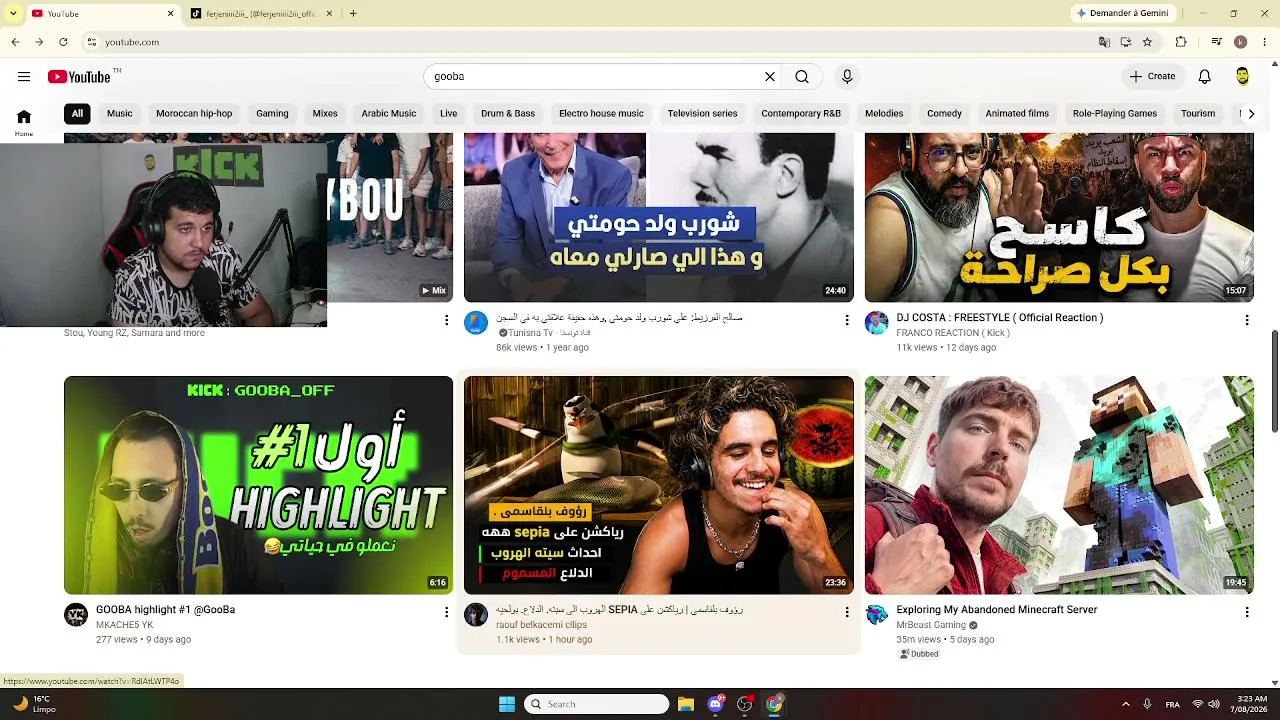The width and height of the screenshot is (1280, 720).
Task: Select the Drum & Bass chip
Action: pyautogui.click(x=508, y=114)
